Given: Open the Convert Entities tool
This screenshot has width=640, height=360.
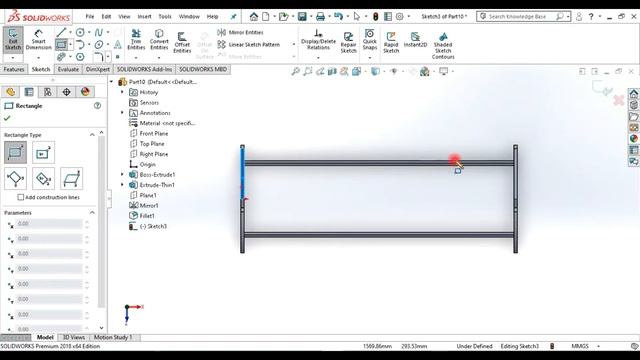Looking at the screenshot, I should coord(159,40).
